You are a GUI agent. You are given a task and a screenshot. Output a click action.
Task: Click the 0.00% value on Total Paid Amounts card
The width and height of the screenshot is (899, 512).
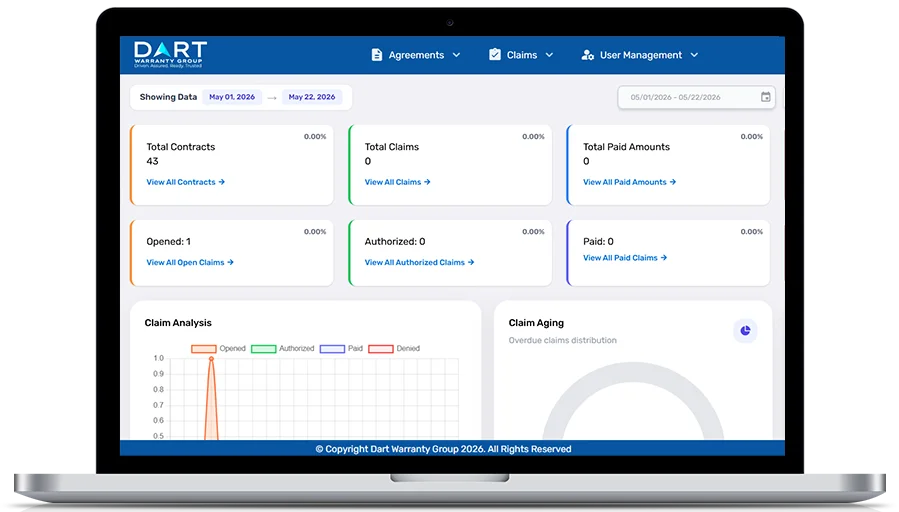pos(752,136)
